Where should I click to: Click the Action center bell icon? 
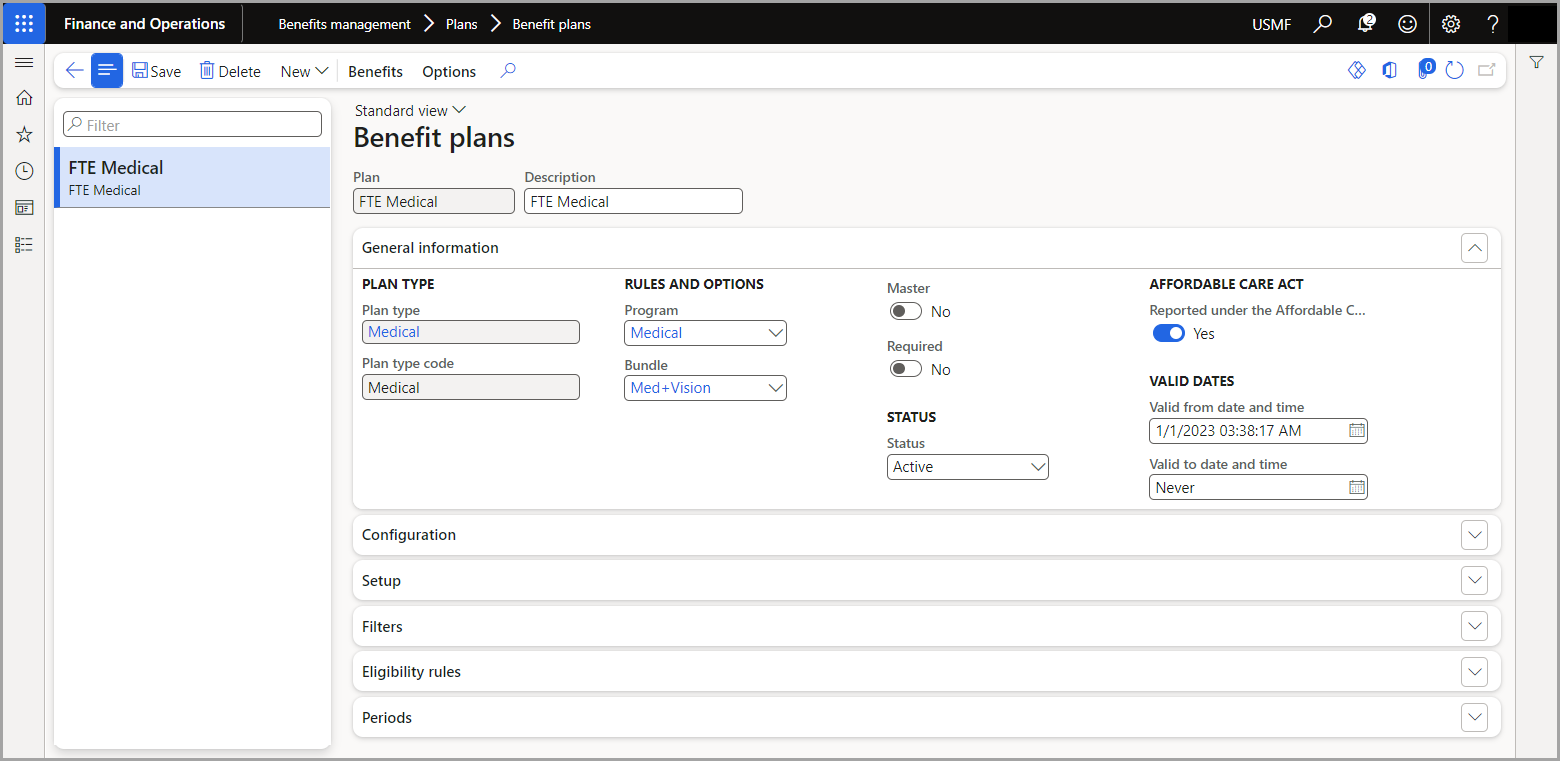click(x=1365, y=23)
